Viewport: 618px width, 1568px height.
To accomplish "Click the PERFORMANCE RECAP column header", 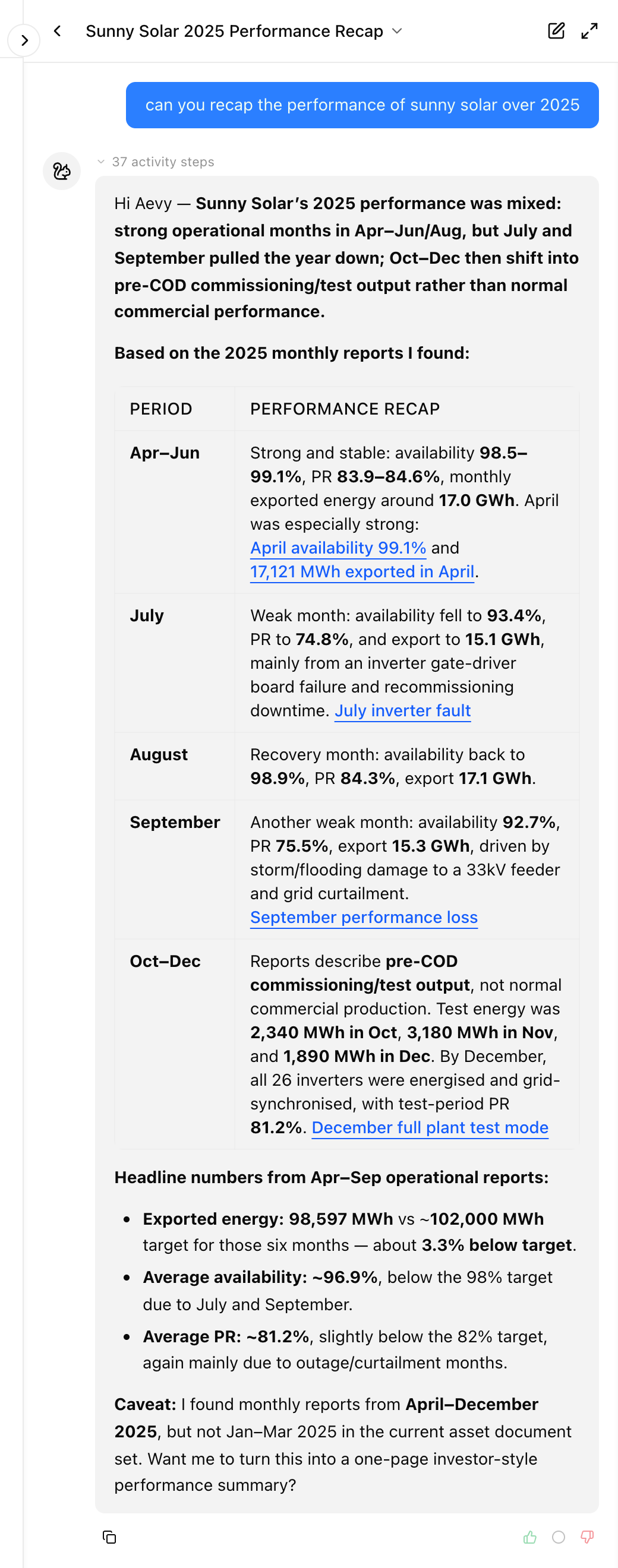I will [x=345, y=409].
